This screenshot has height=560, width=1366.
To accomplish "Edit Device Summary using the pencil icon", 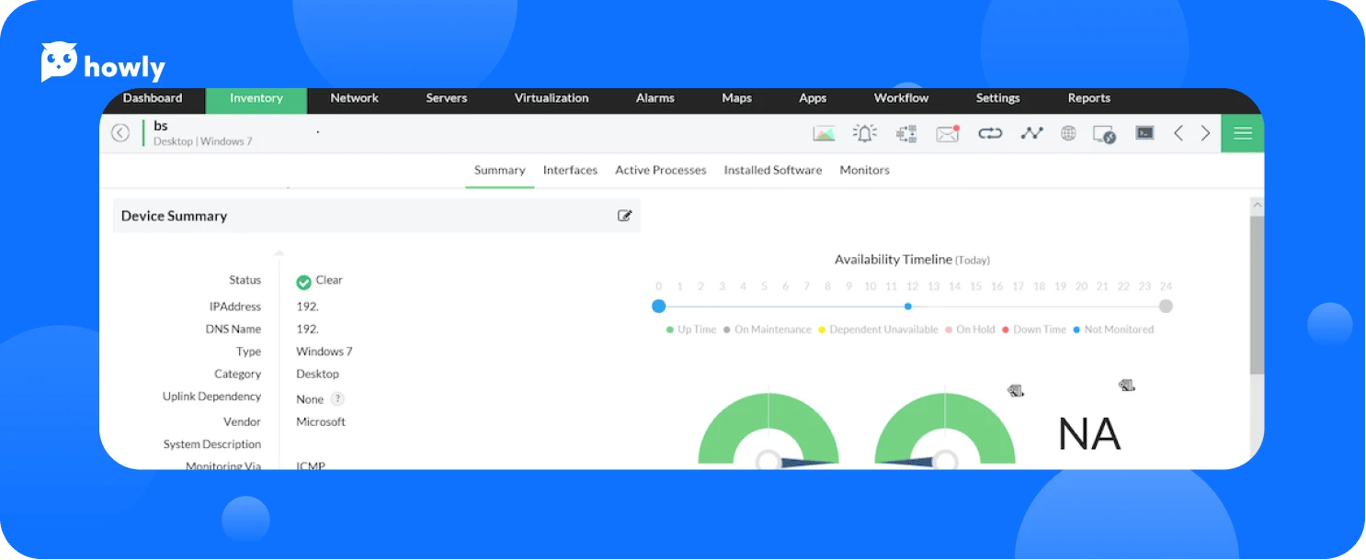I will click(625, 215).
